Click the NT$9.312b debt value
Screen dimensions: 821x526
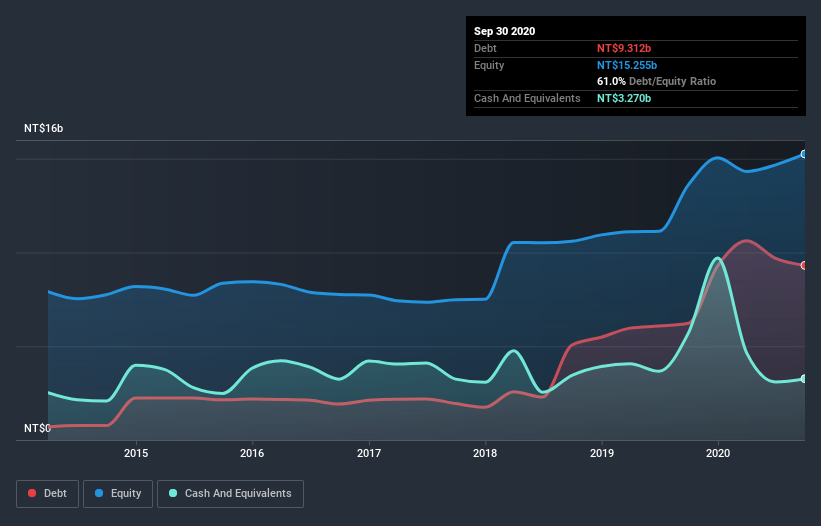(624, 48)
